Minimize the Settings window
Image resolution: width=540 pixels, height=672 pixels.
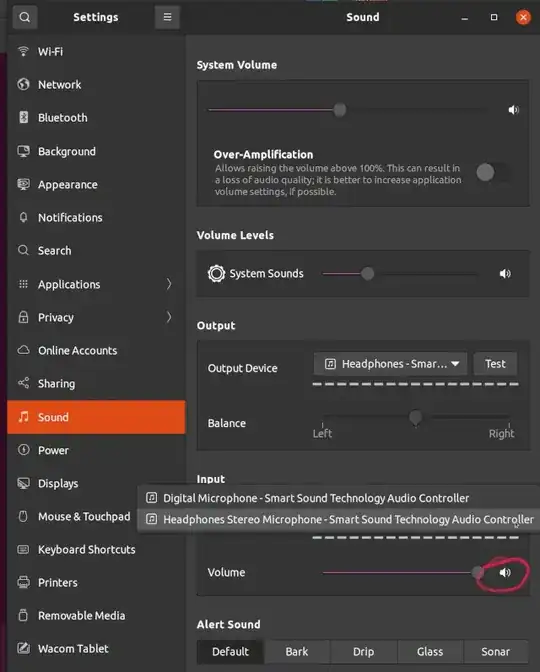pyautogui.click(x=465, y=18)
